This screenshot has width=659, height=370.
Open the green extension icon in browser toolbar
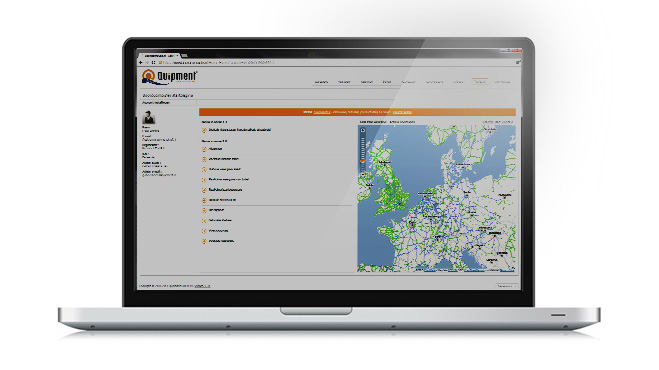pyautogui.click(x=518, y=62)
